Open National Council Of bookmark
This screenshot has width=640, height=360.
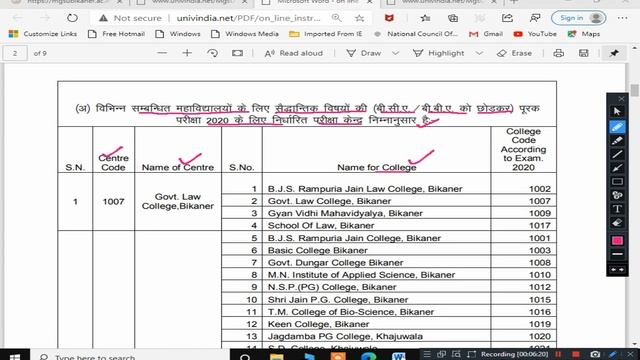click(416, 34)
